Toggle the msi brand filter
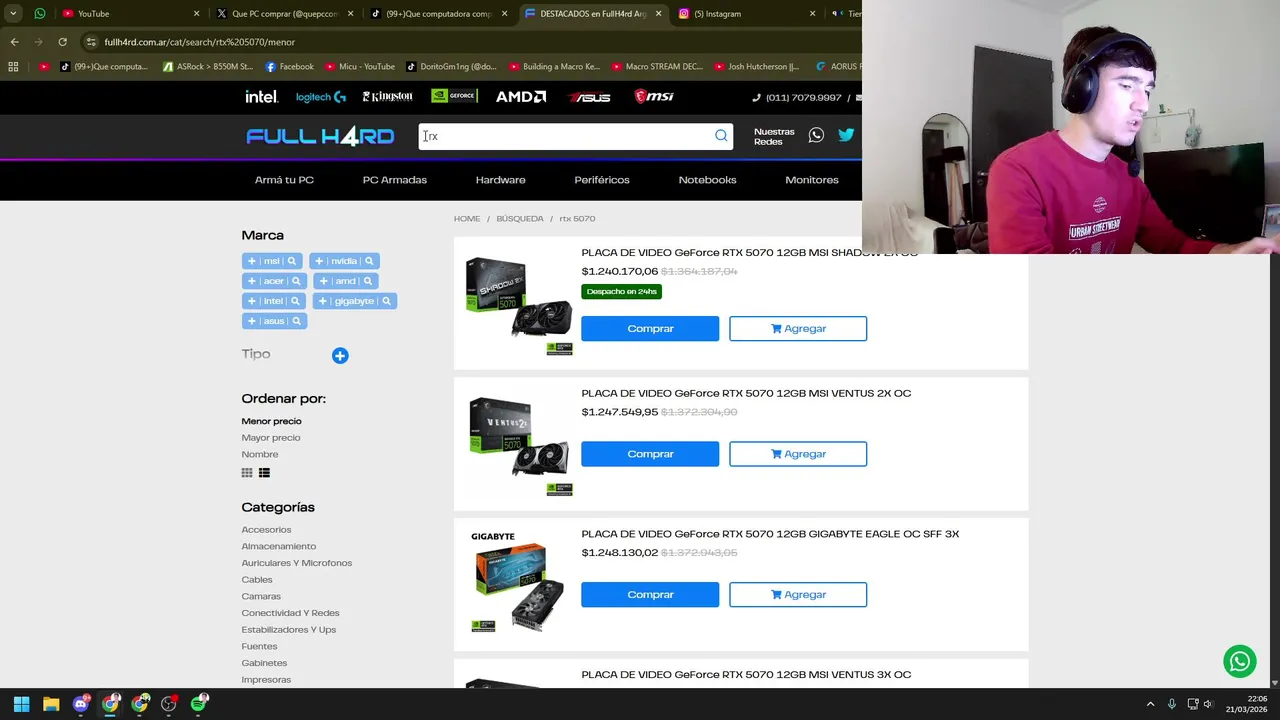Image resolution: width=1280 pixels, height=720 pixels. point(272,261)
